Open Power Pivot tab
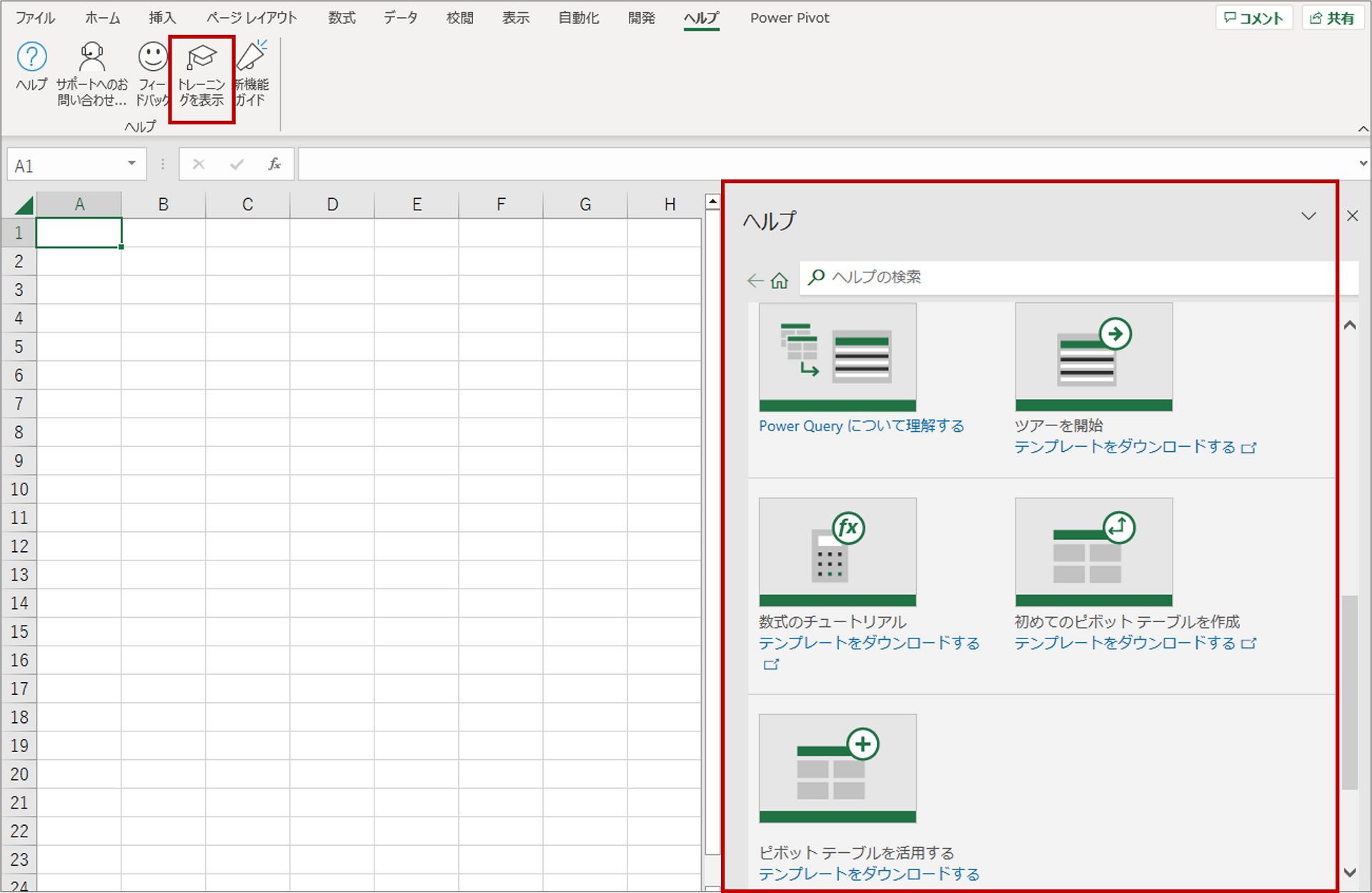 pyautogui.click(x=790, y=18)
